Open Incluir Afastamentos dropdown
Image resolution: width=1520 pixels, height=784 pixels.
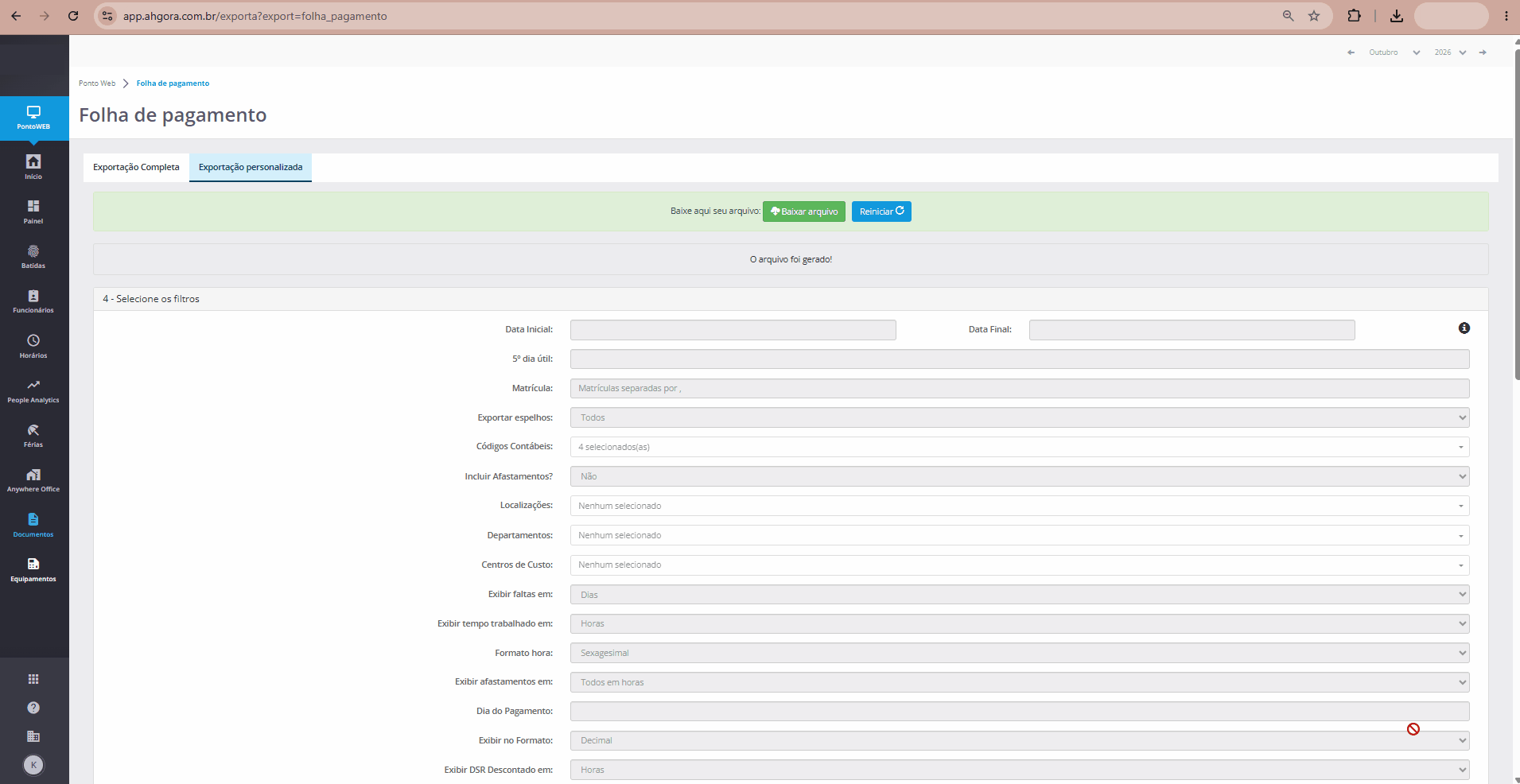pyautogui.click(x=1020, y=476)
